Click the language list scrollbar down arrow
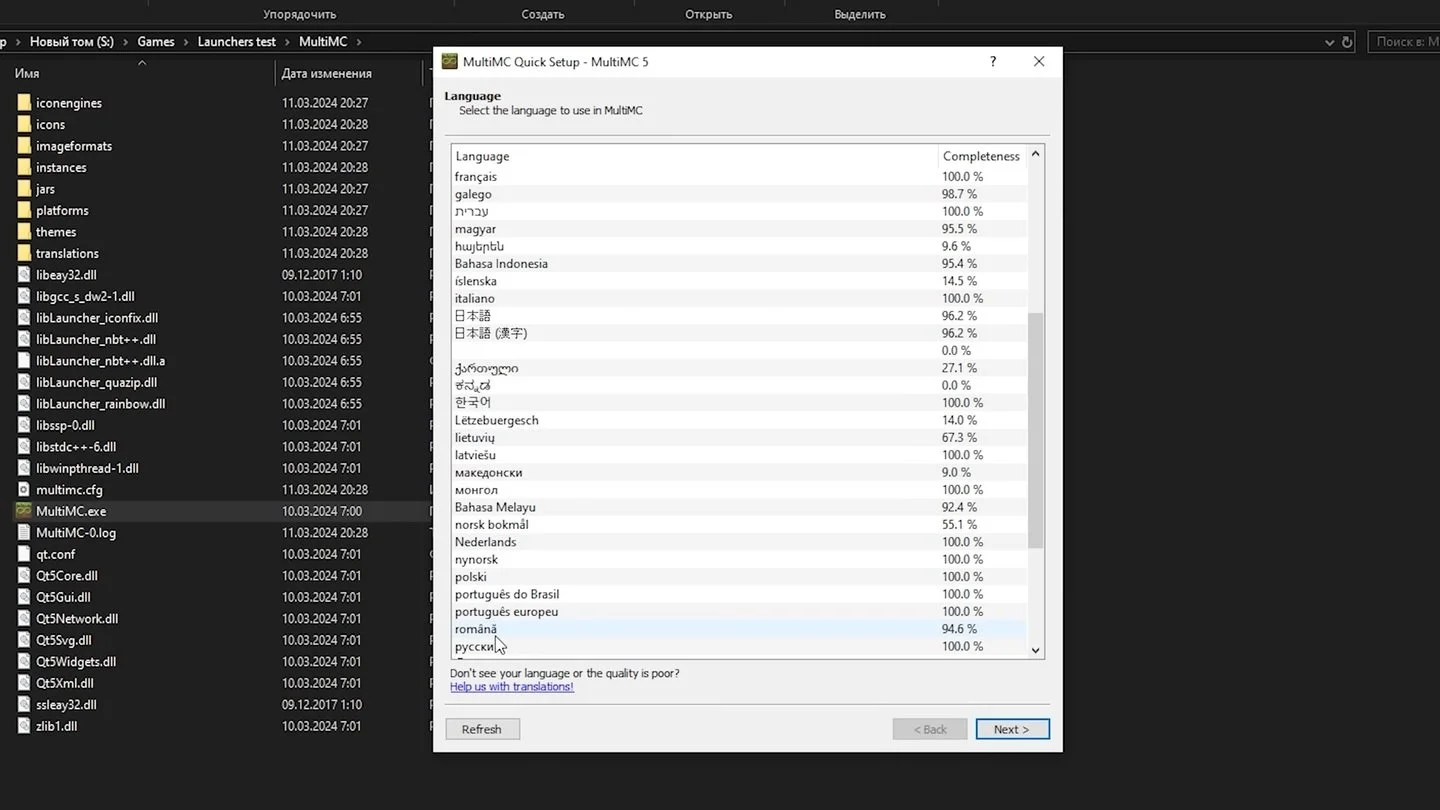 click(1036, 650)
